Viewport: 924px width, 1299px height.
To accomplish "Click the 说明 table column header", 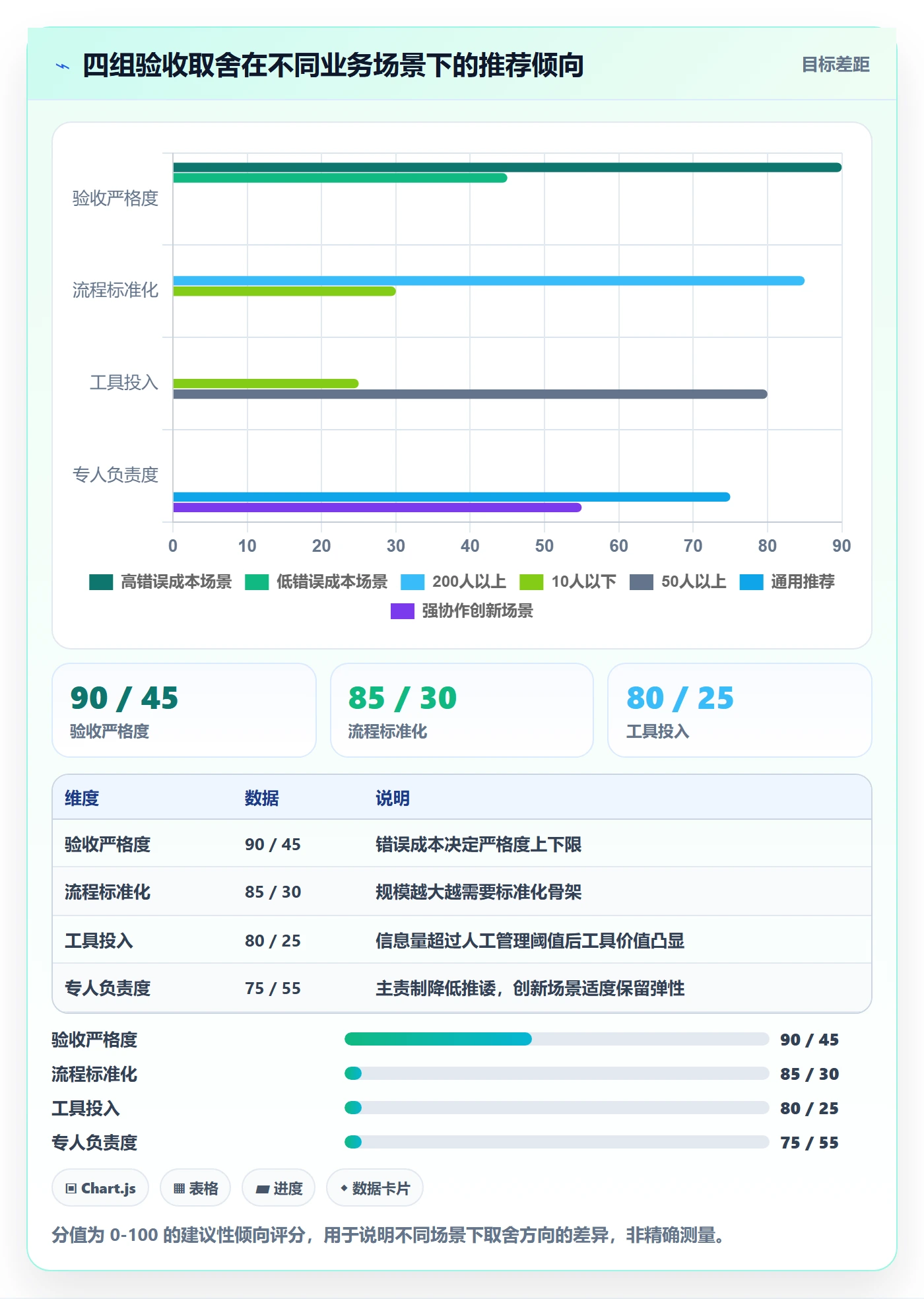I will pyautogui.click(x=393, y=798).
